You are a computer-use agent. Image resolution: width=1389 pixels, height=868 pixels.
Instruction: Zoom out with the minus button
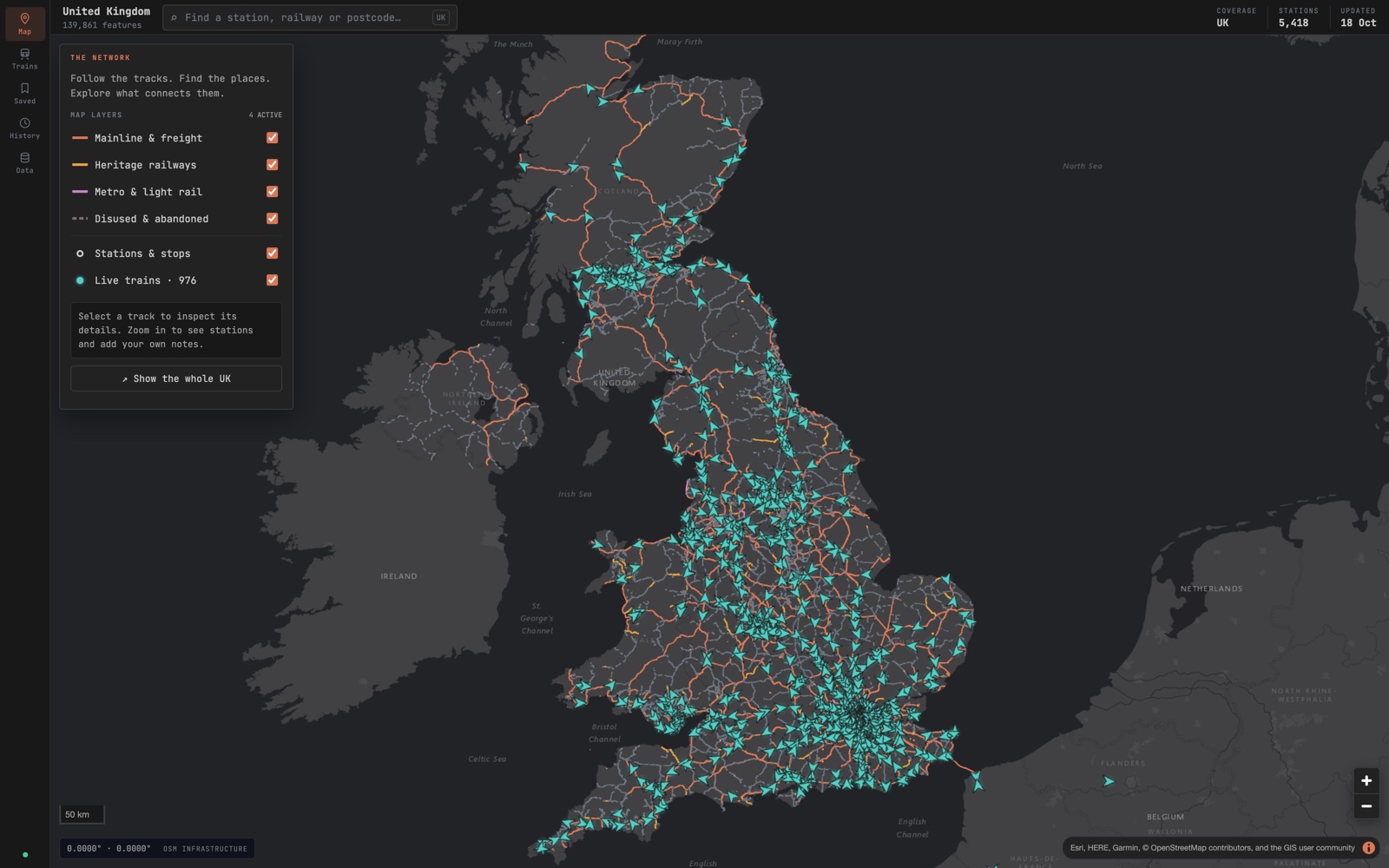pyautogui.click(x=1366, y=806)
